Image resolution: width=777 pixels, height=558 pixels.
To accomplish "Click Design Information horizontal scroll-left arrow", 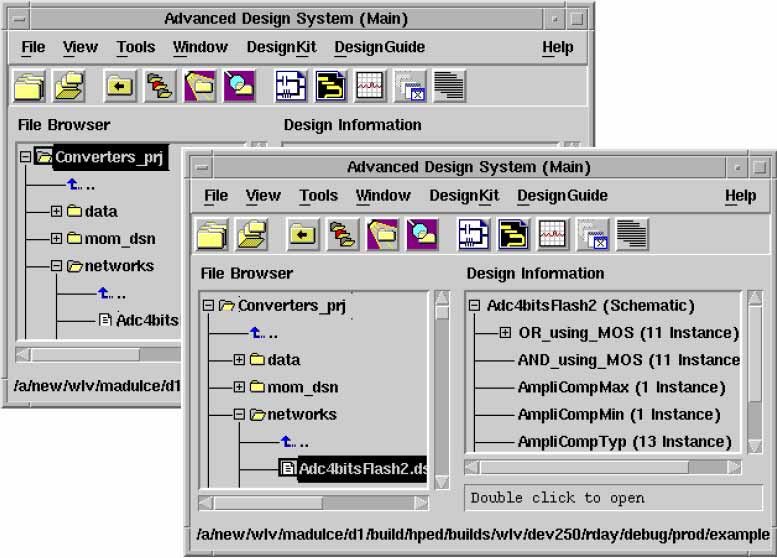I will [x=472, y=467].
